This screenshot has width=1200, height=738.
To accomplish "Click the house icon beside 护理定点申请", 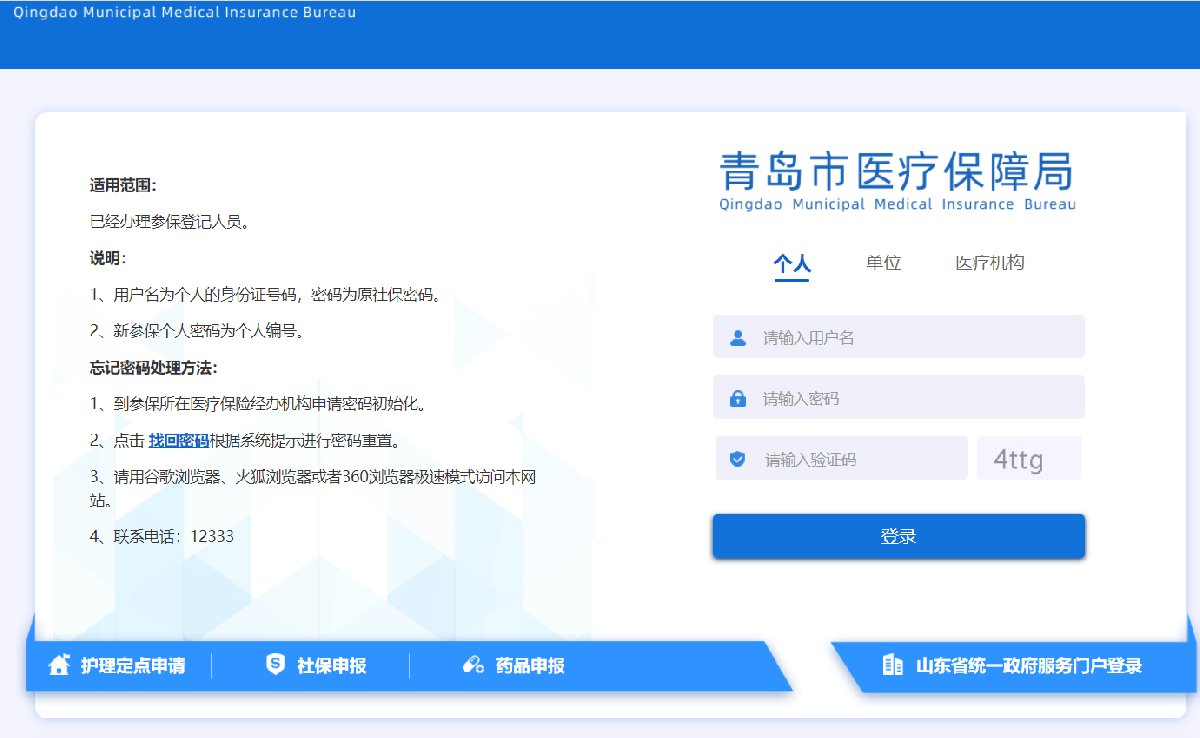I will 59,665.
